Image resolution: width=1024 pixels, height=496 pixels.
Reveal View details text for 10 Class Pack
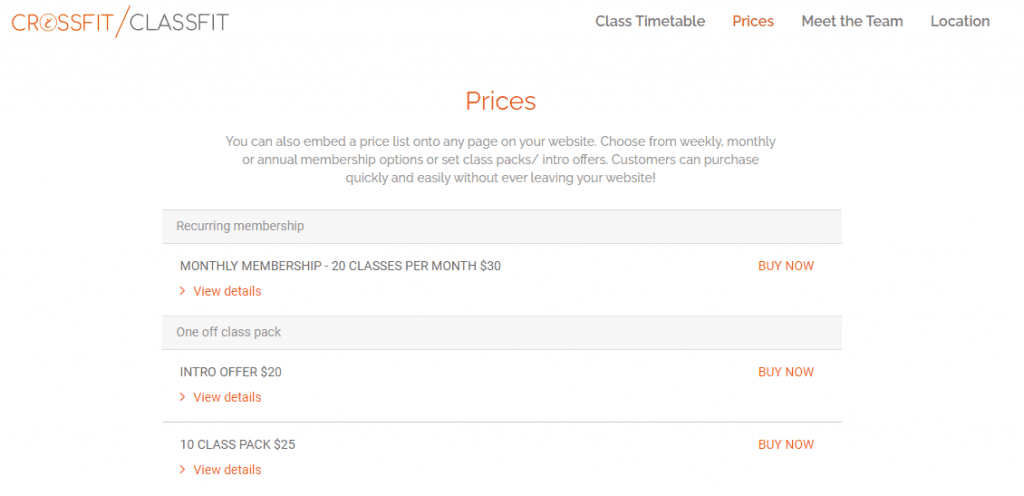pos(227,470)
